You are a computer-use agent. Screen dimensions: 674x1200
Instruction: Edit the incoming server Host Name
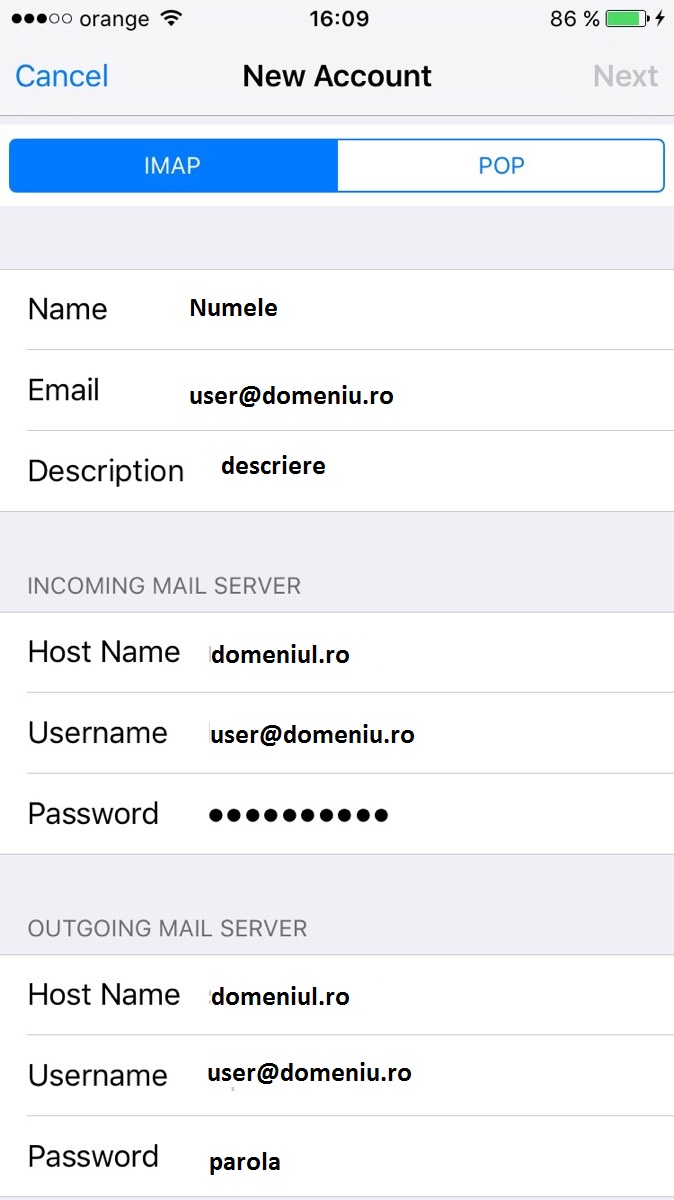click(337, 652)
